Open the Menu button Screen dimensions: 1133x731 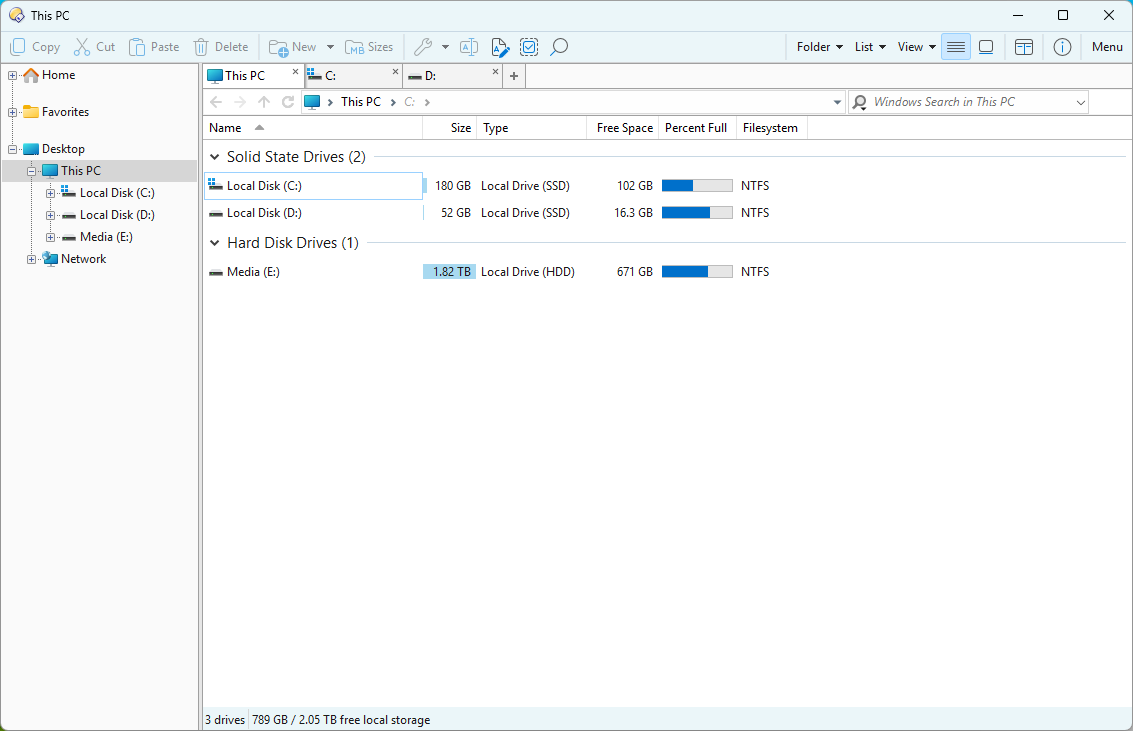(x=1107, y=47)
